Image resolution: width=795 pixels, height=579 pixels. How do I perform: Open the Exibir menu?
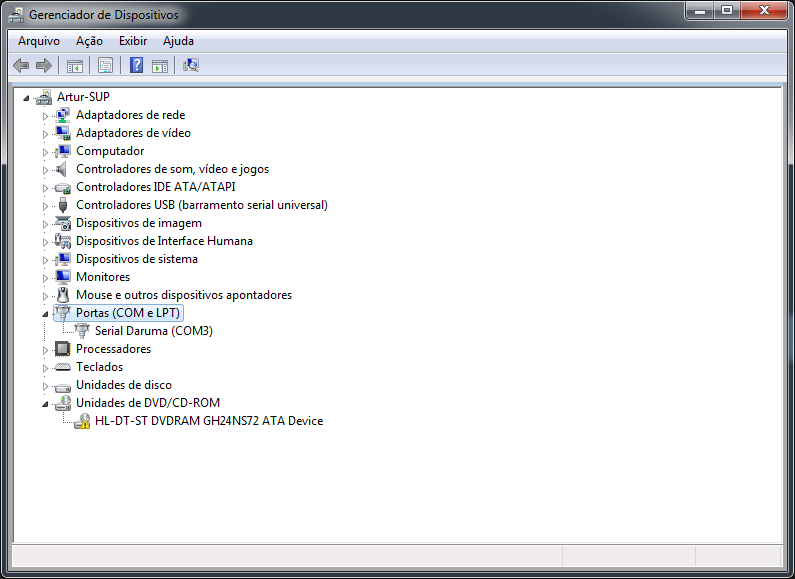pos(133,41)
